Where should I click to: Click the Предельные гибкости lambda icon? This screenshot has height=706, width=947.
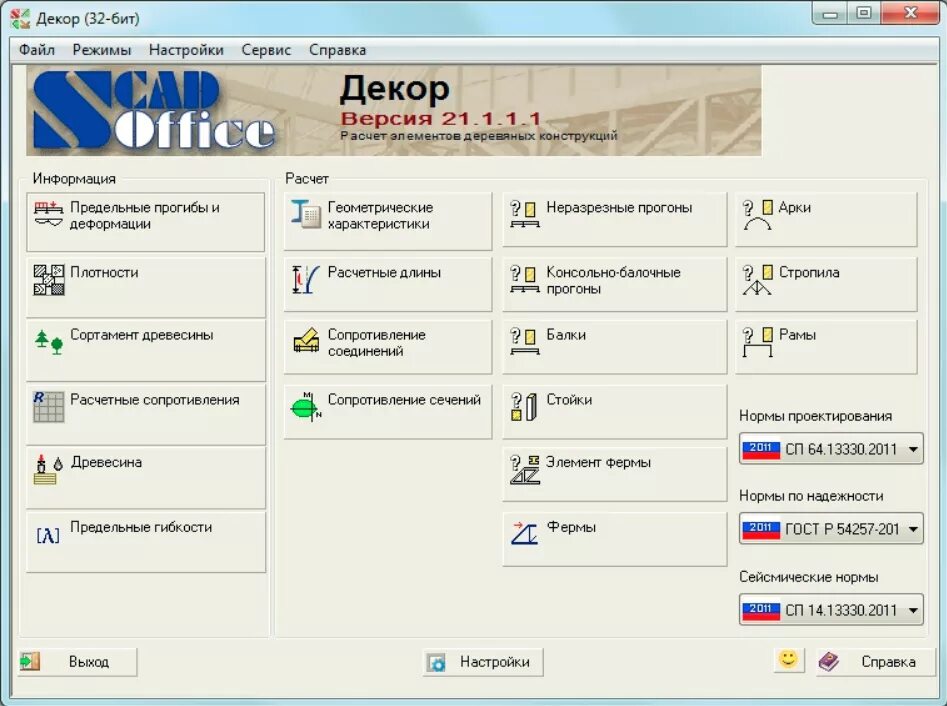tap(48, 535)
